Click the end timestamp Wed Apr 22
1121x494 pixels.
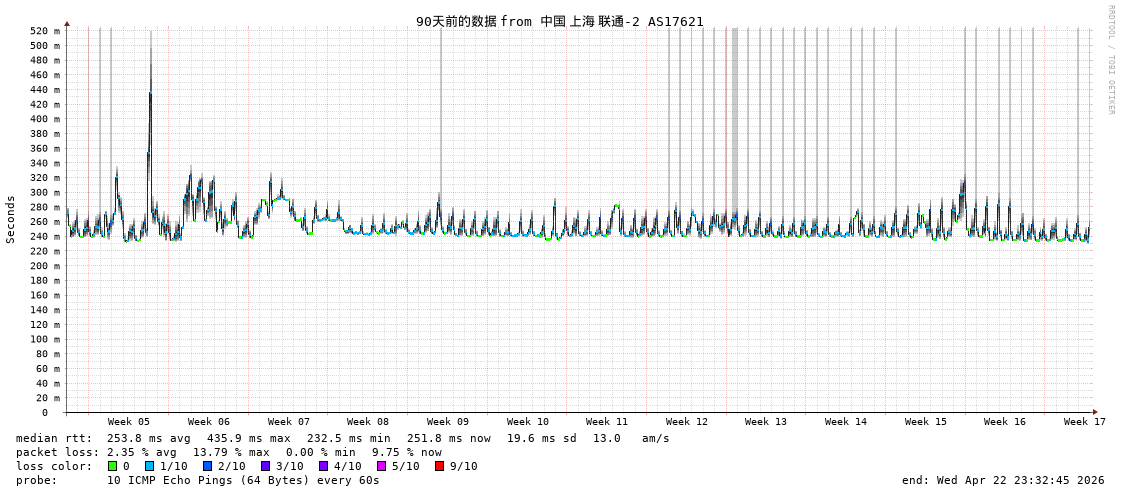(x=1003, y=480)
